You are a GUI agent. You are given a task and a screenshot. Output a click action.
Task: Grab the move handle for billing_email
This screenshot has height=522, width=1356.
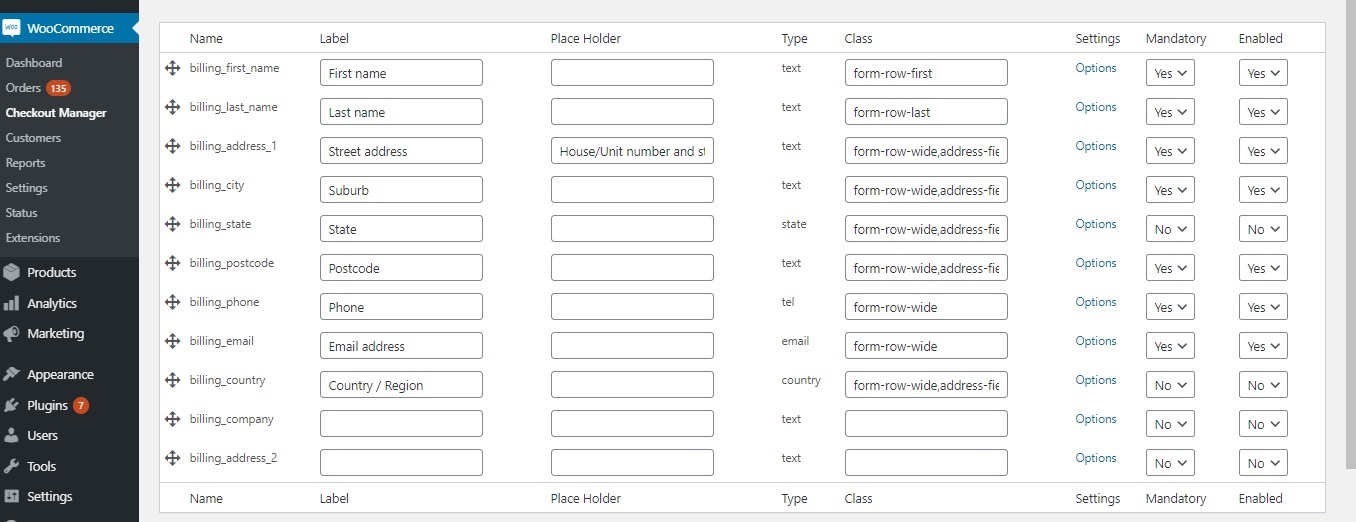pyautogui.click(x=172, y=341)
